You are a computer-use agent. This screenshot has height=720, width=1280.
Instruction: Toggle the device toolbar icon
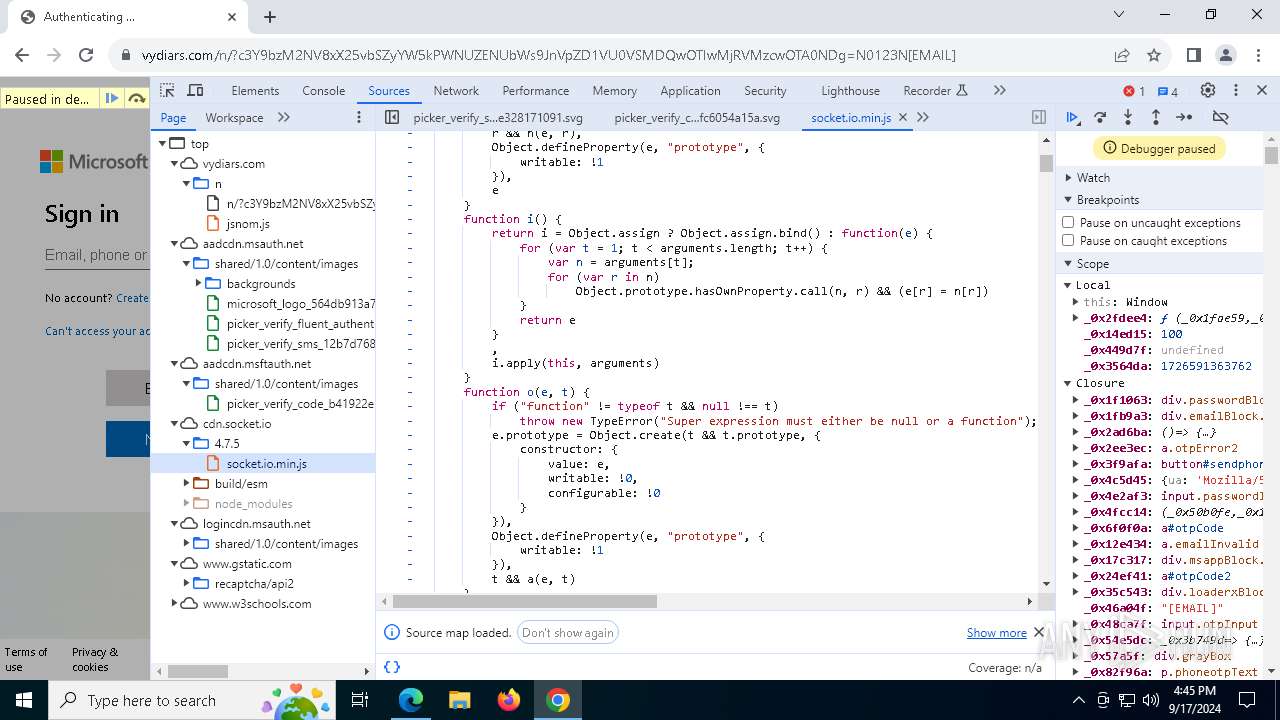(196, 90)
